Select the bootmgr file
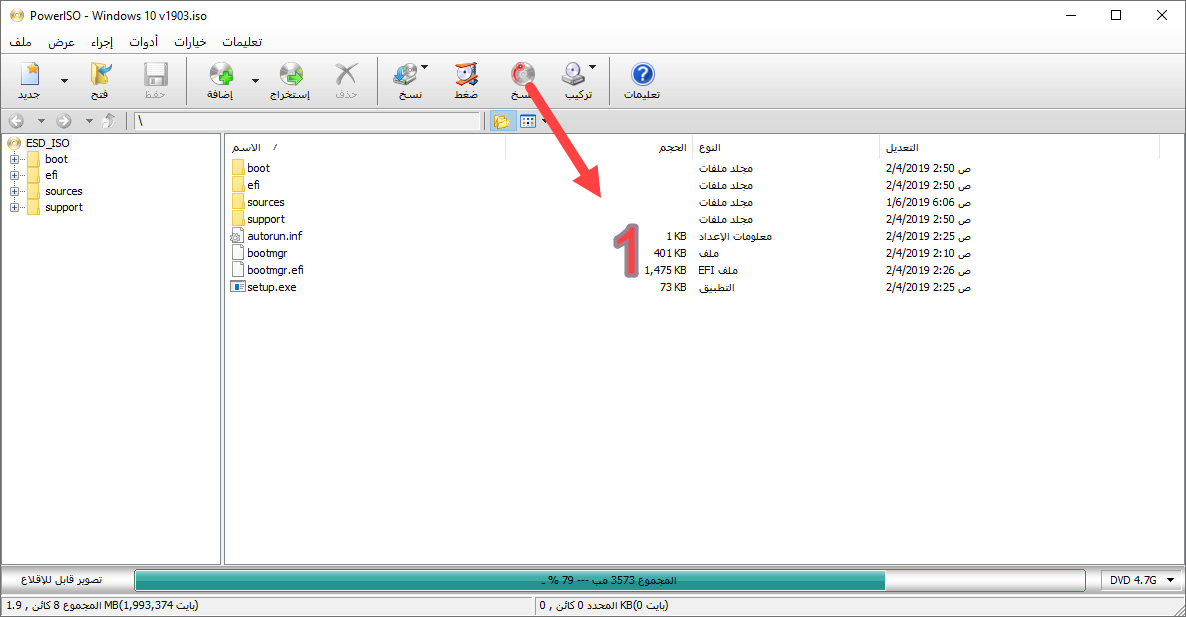This screenshot has width=1186, height=617. tap(267, 253)
